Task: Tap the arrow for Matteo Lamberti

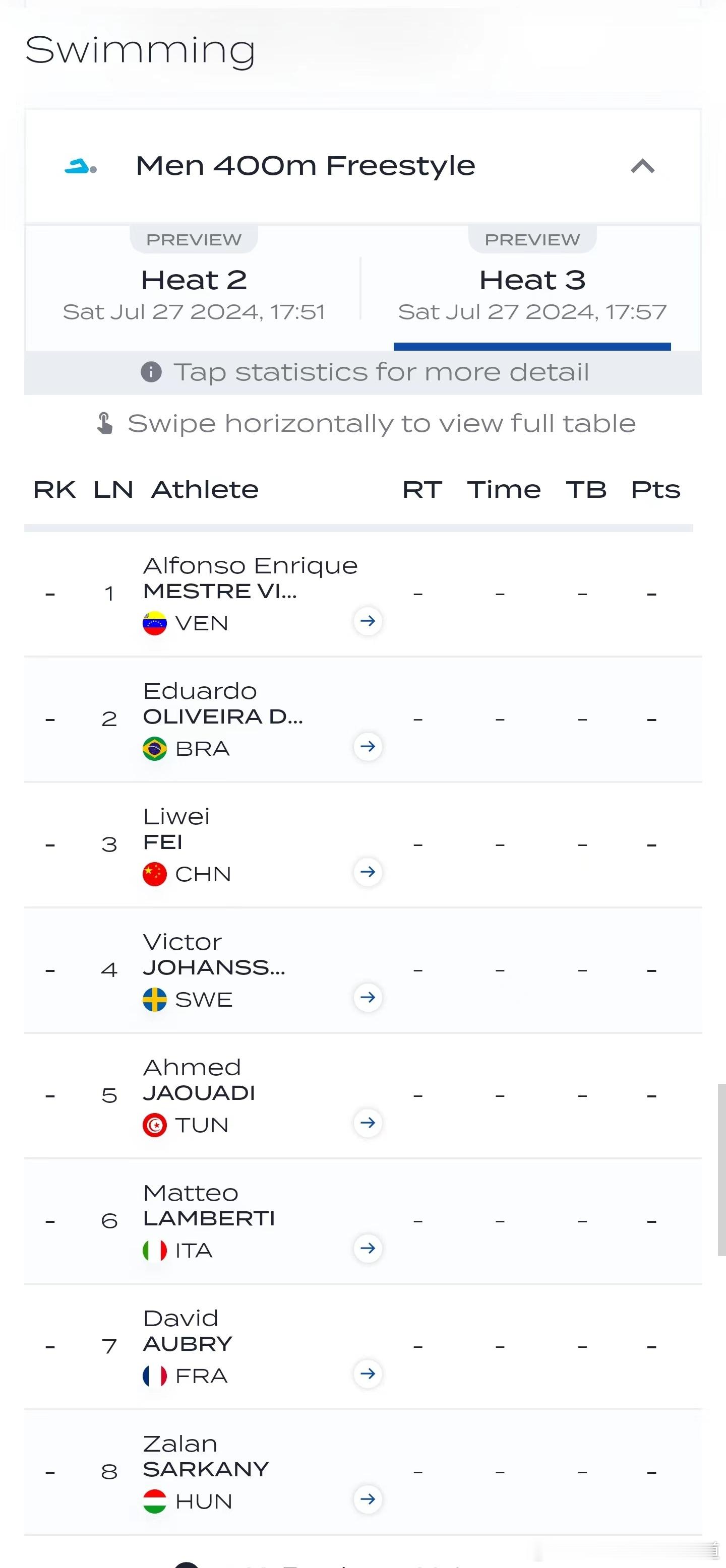Action: pos(368,1249)
